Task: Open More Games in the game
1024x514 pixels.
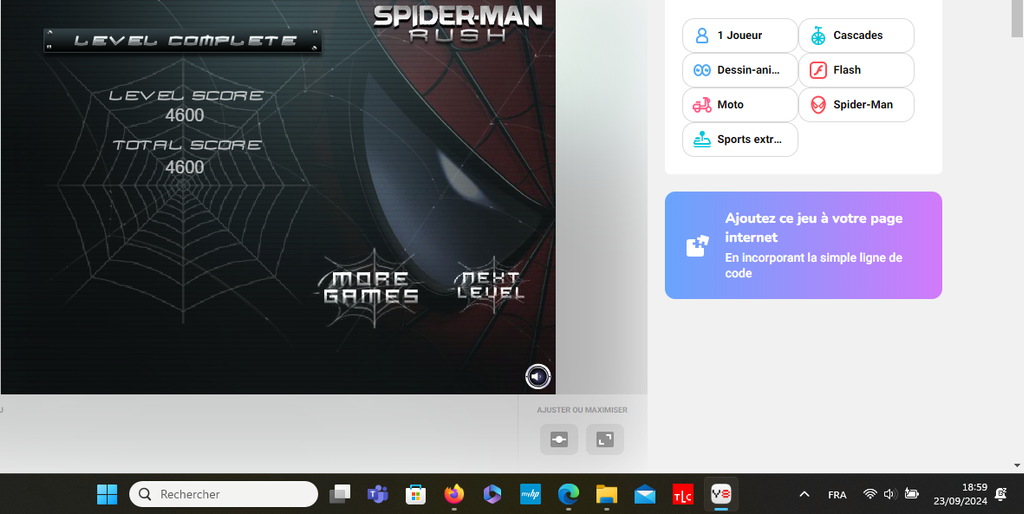Action: pos(371,288)
